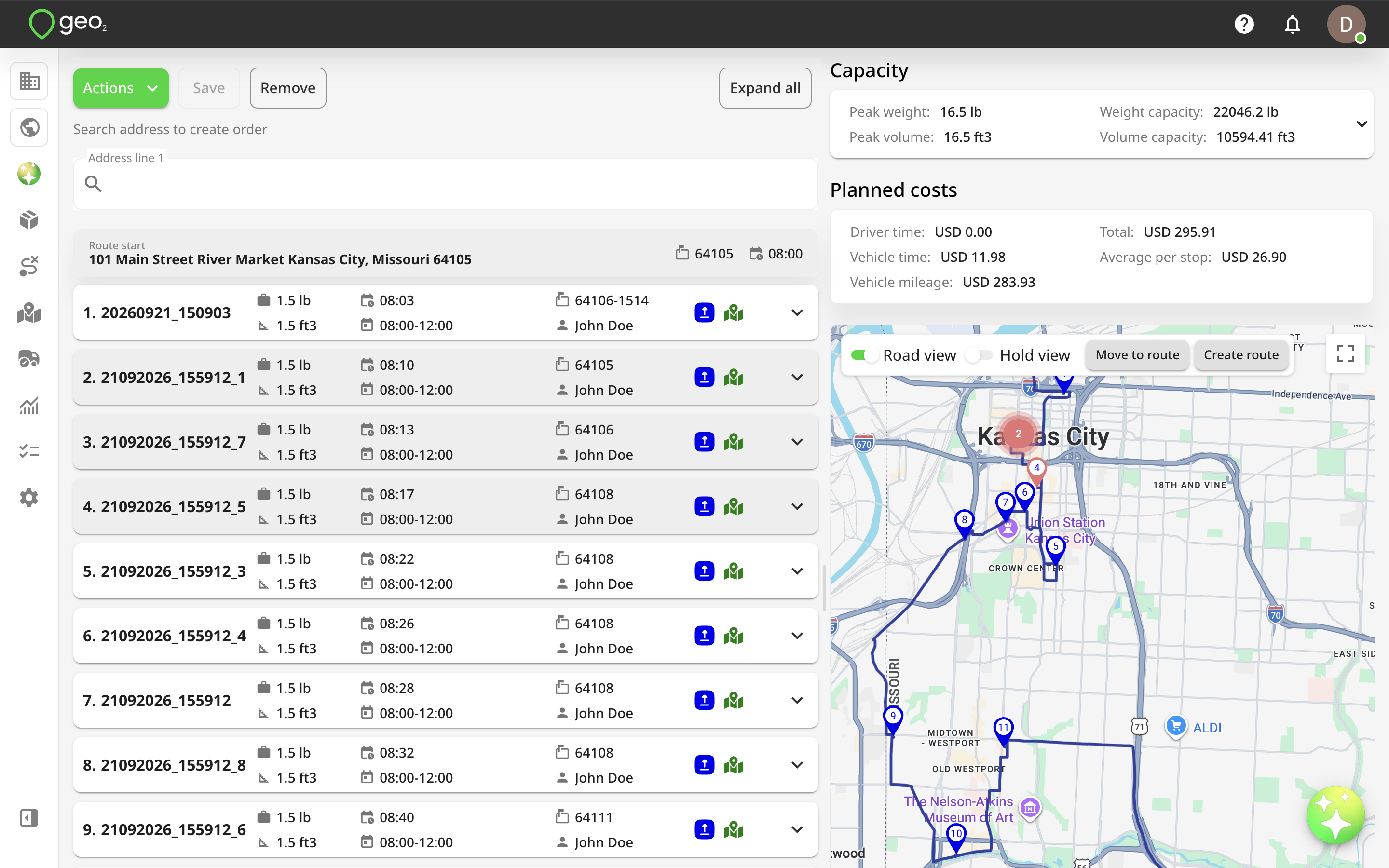Show order 21092026_155912_7 on map icon

pyautogui.click(x=734, y=442)
